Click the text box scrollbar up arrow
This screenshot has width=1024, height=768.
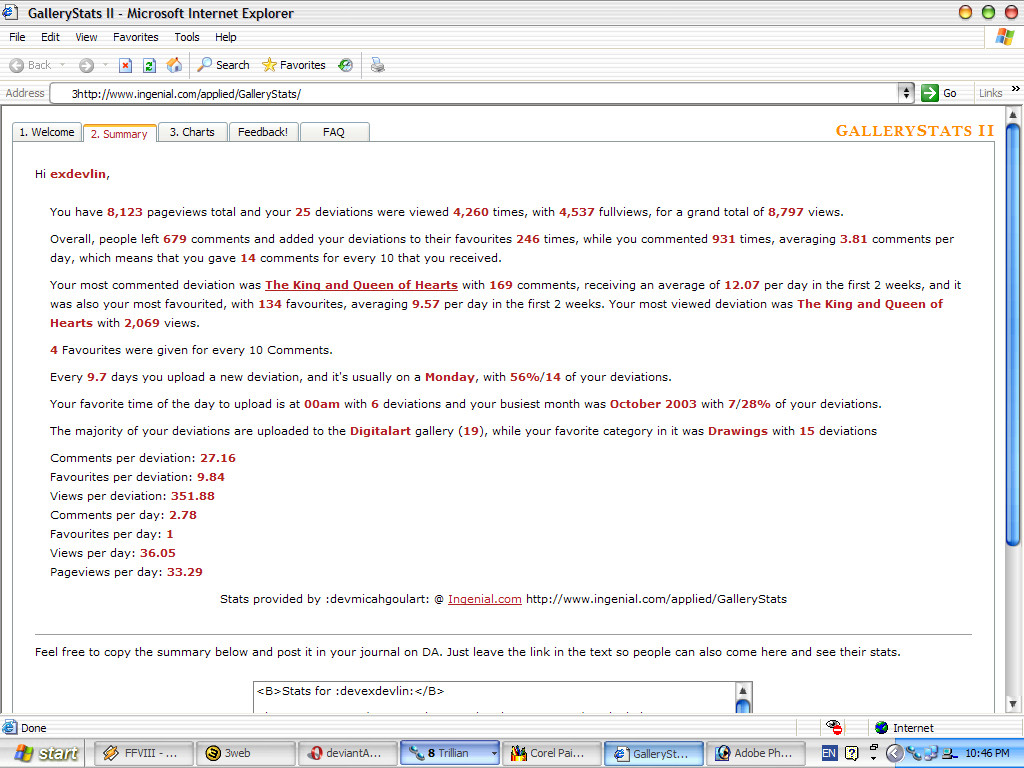pos(743,690)
